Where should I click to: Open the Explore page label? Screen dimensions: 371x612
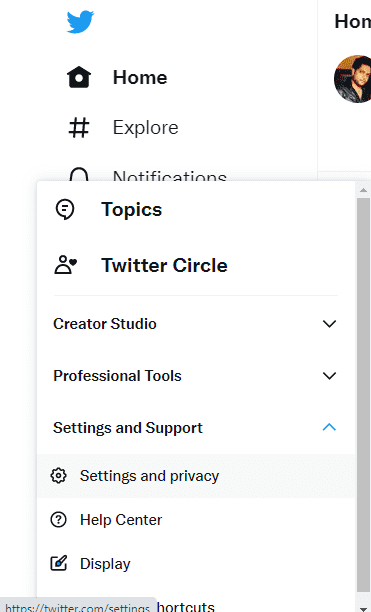tap(146, 128)
